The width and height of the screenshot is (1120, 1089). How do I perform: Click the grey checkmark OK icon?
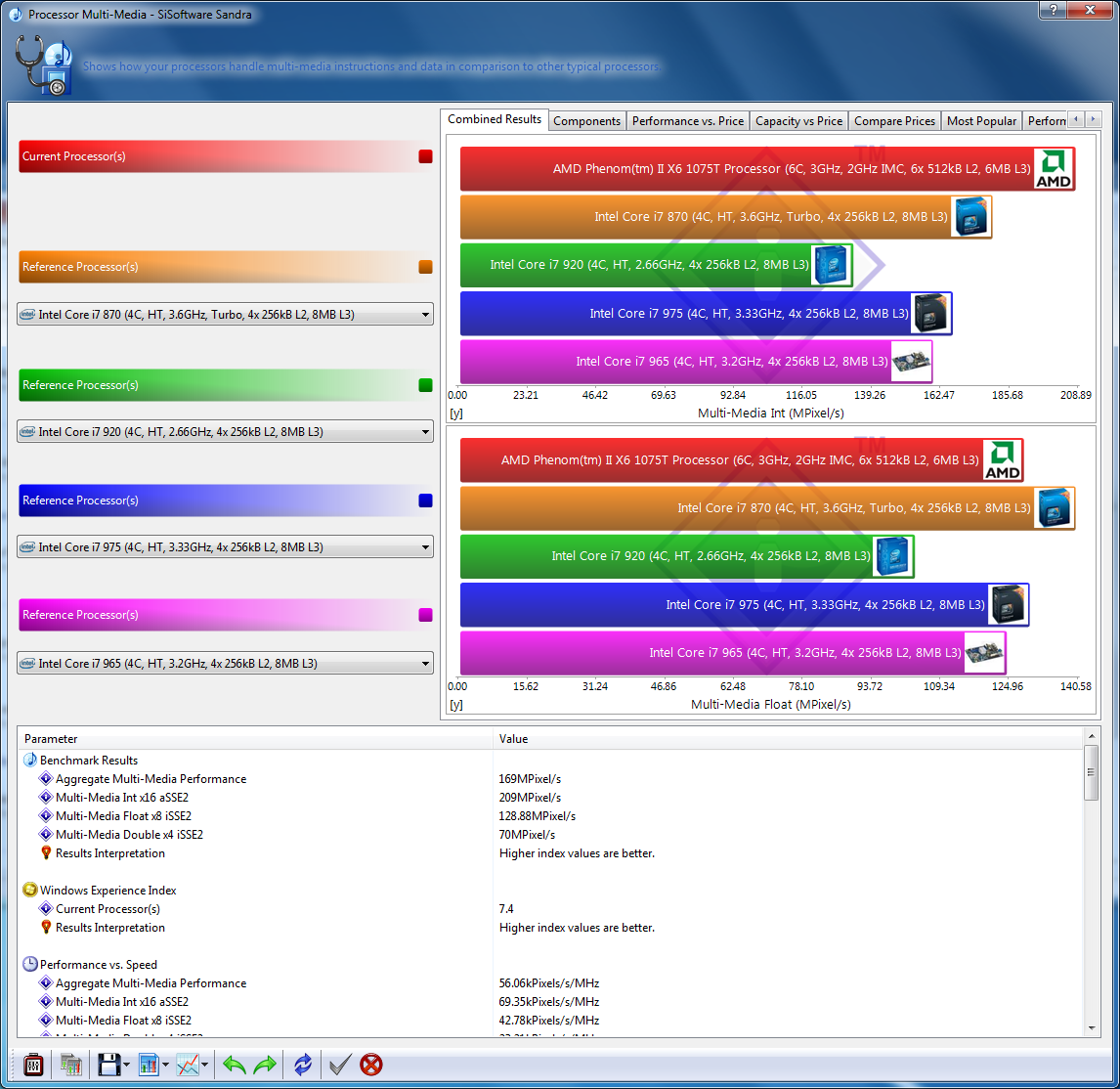coord(340,1065)
